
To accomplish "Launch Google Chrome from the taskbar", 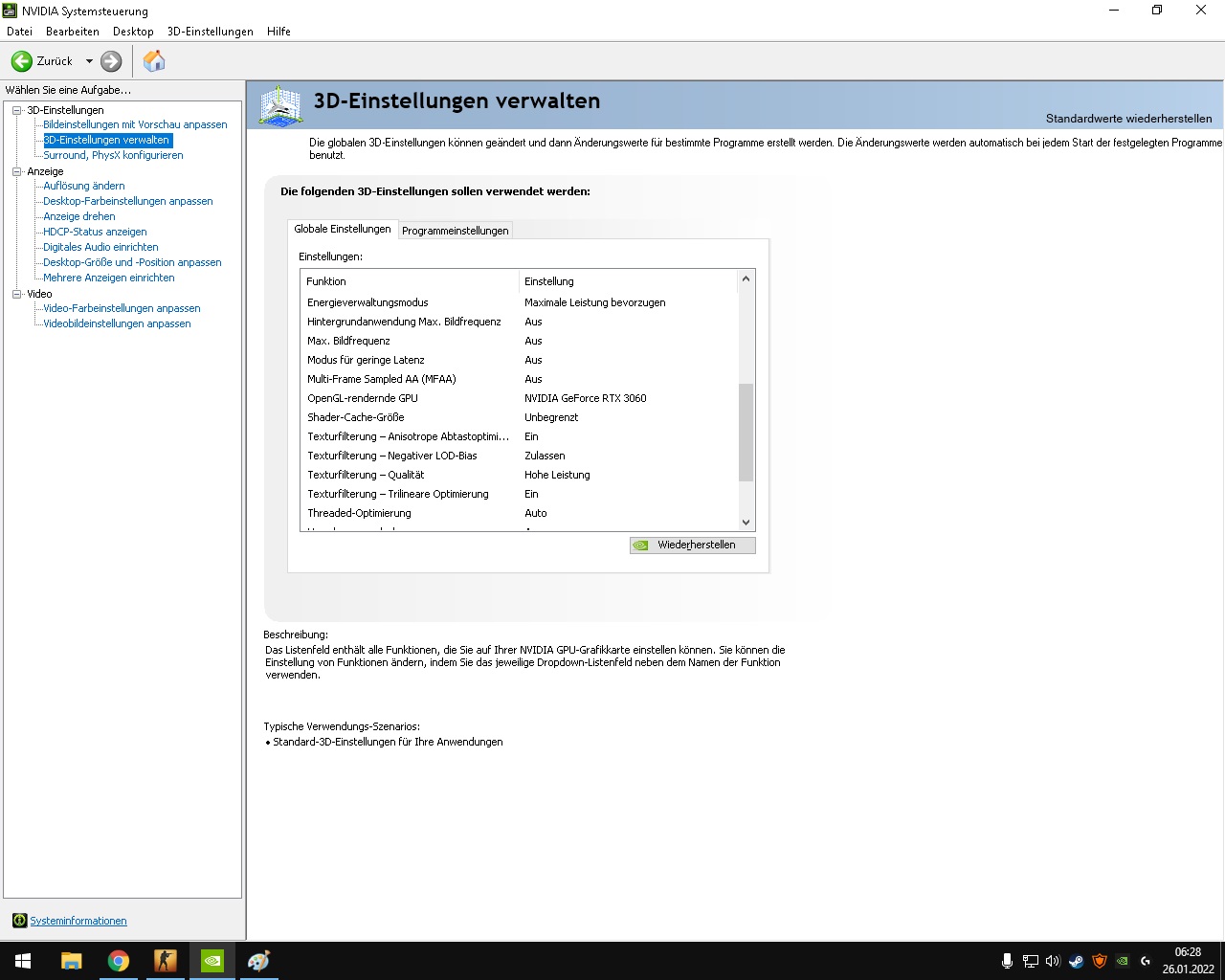I will point(118,961).
